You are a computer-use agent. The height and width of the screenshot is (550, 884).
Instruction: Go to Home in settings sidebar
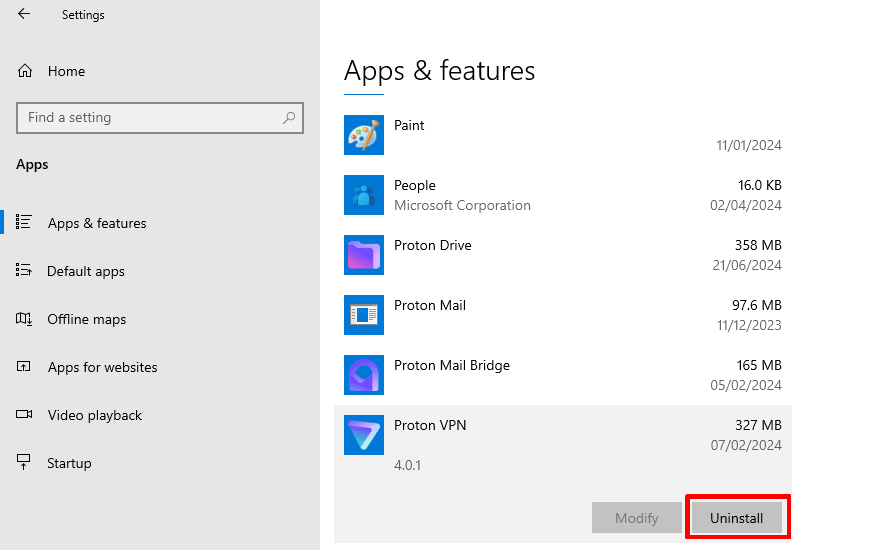[67, 72]
